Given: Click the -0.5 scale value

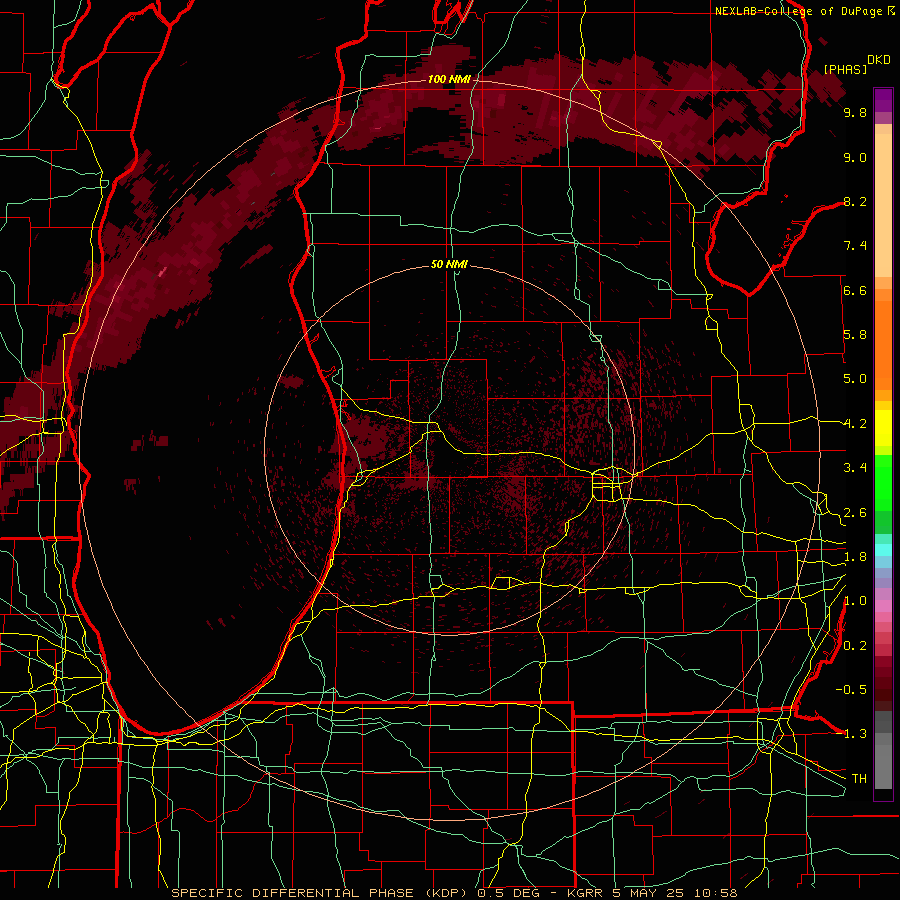Looking at the screenshot, I should point(851,690).
